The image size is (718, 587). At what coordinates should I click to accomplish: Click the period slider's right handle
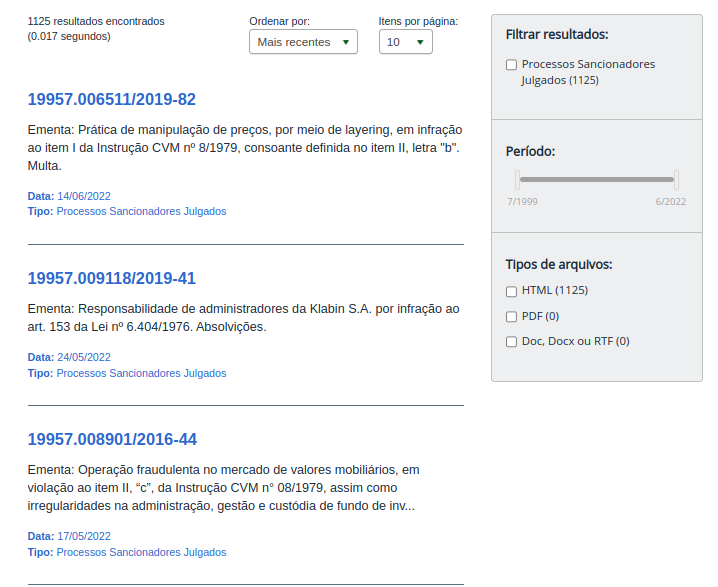(676, 180)
